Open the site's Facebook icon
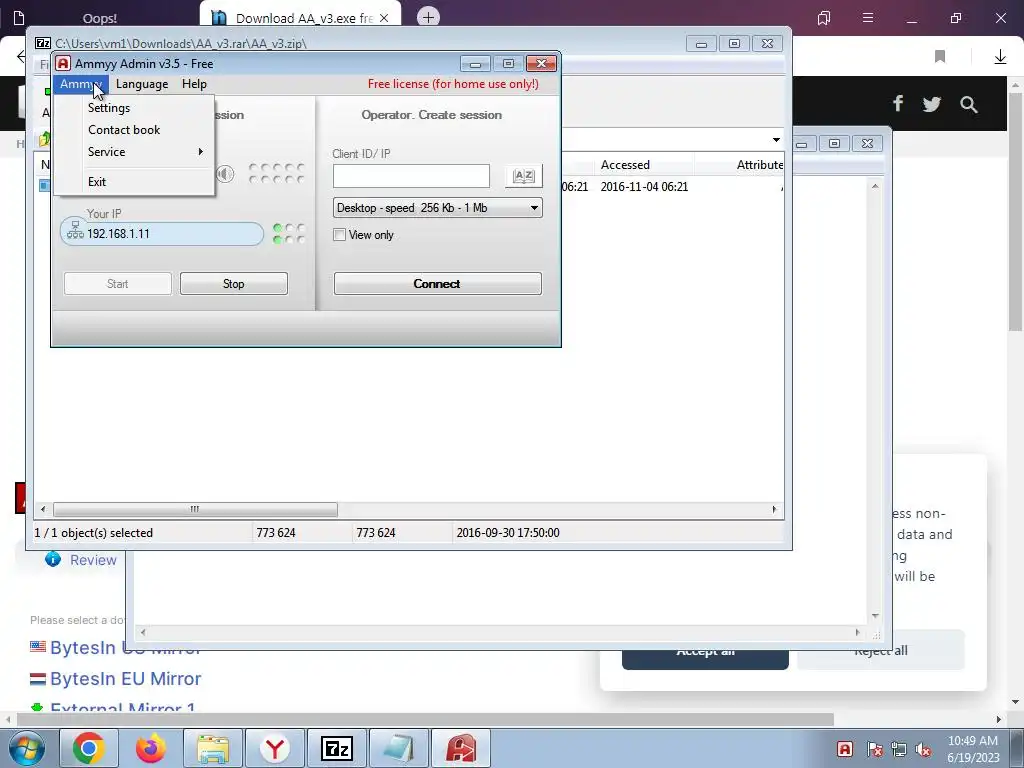Image resolution: width=1024 pixels, height=768 pixels. (898, 104)
